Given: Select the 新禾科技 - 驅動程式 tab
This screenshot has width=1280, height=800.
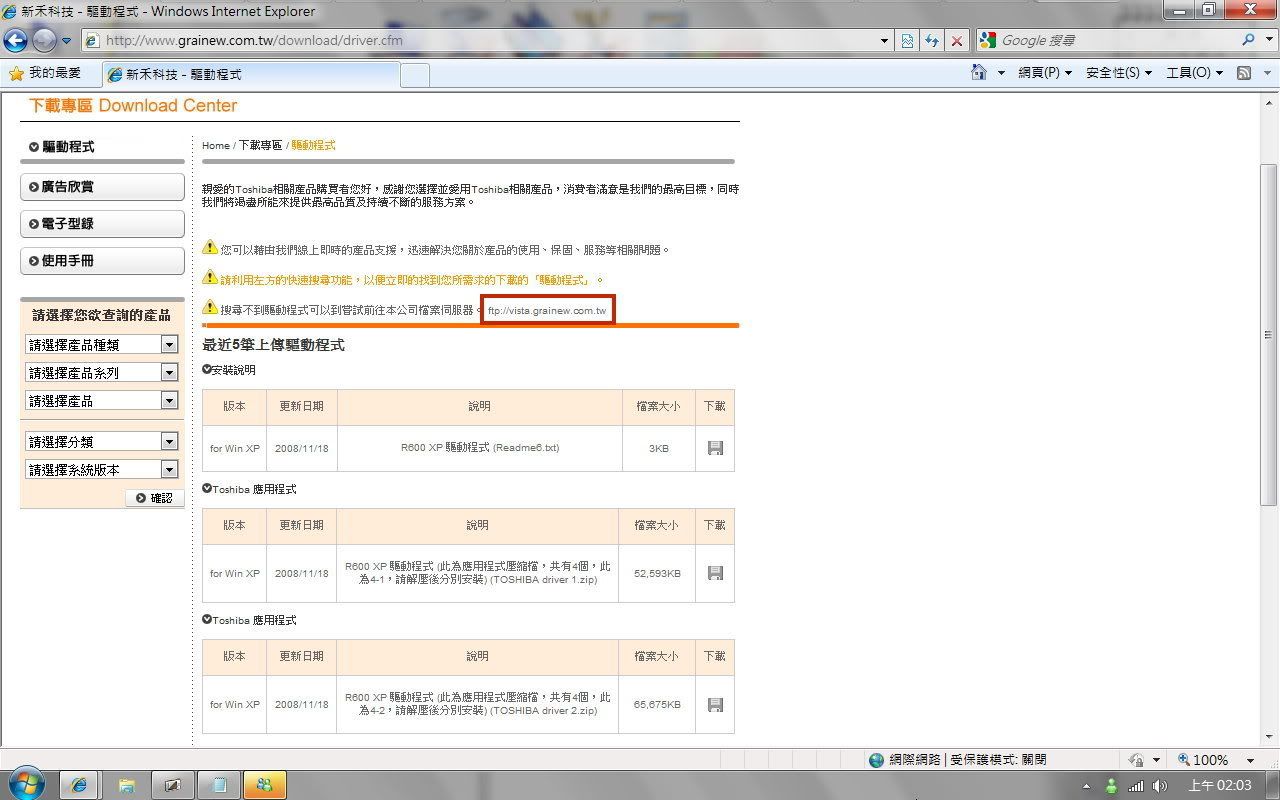Looking at the screenshot, I should 250,74.
